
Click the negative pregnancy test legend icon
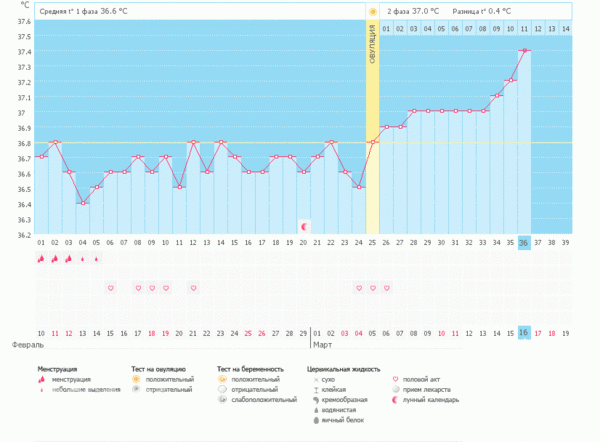tap(222, 390)
